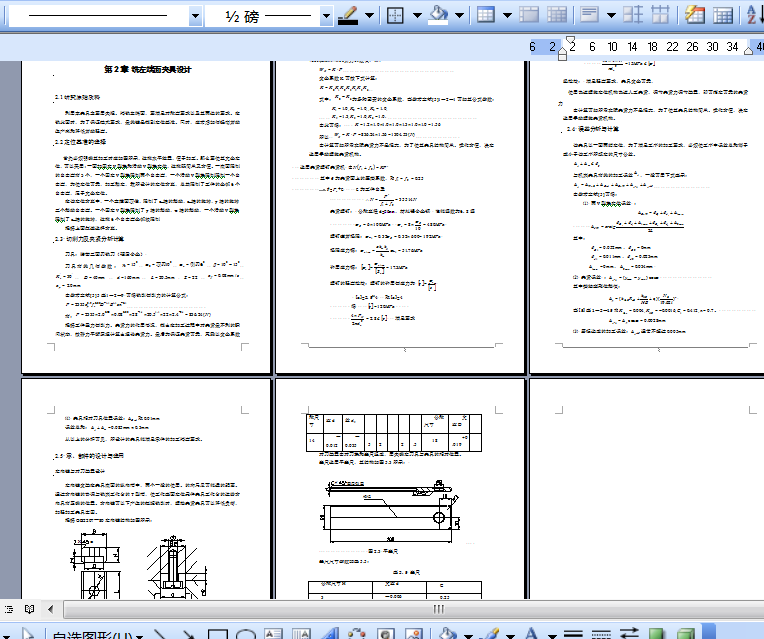Screen dimensions: 764x639
Task: Select the Arrow drawing tool
Action: click(x=188, y=634)
